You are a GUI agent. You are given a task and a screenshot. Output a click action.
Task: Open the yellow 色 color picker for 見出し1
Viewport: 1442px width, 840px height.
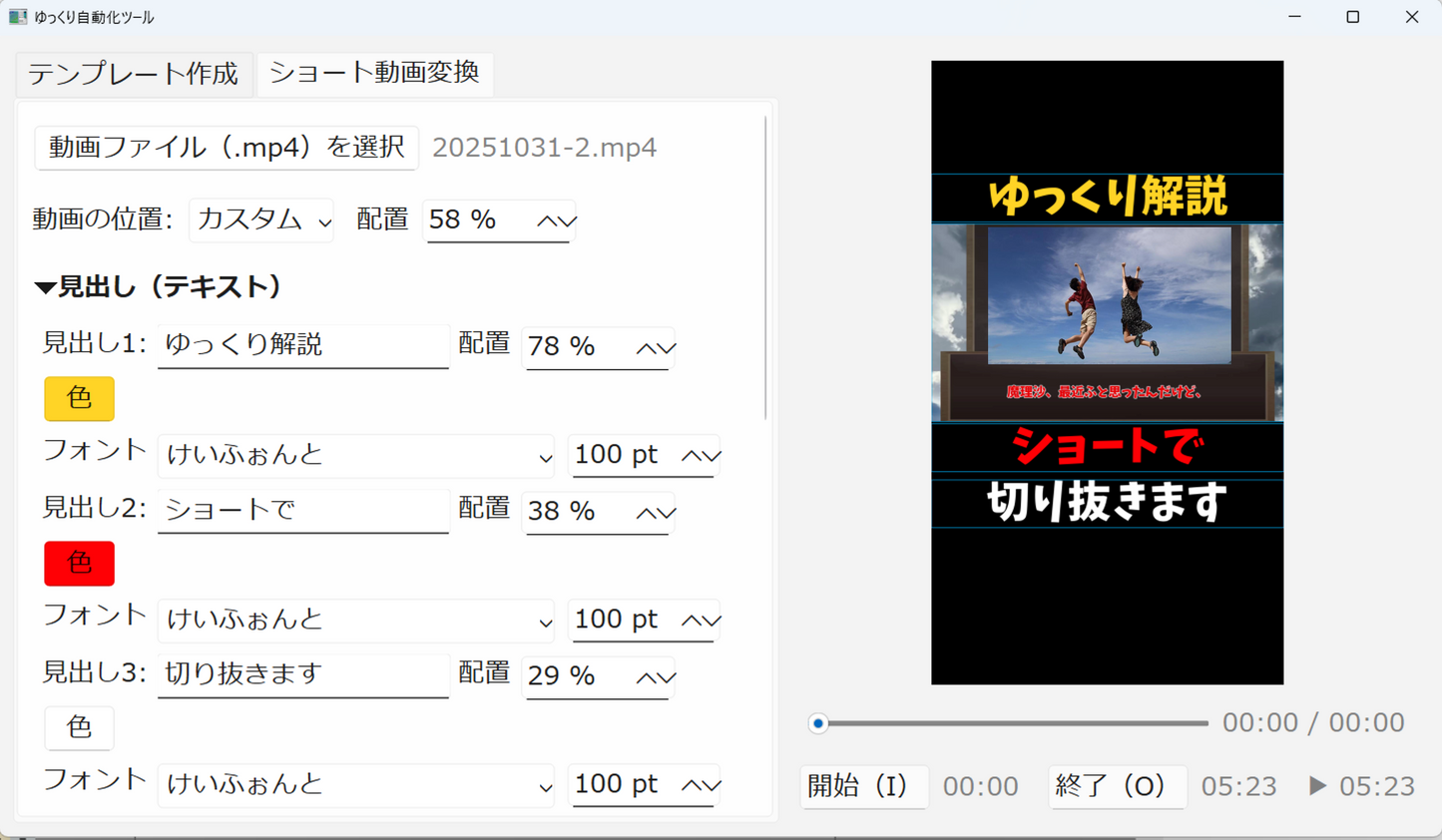[x=79, y=398]
